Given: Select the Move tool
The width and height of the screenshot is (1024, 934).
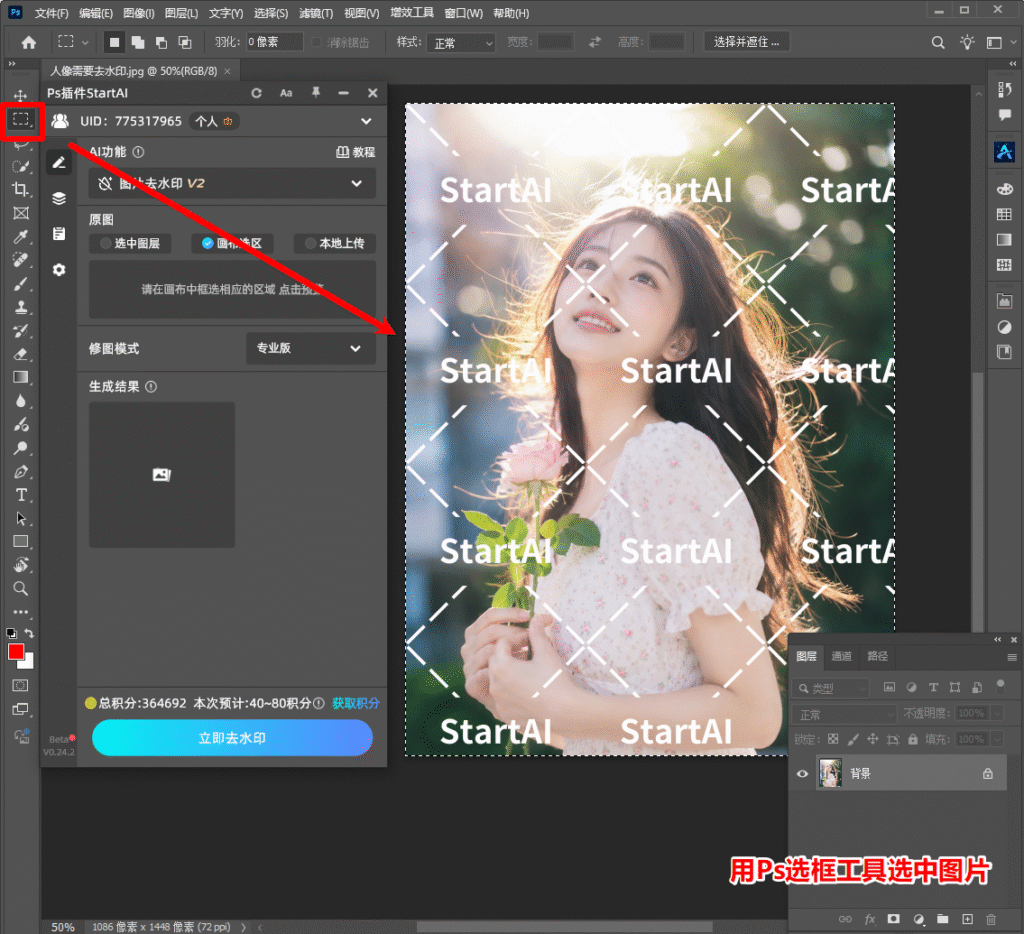Looking at the screenshot, I should [20, 95].
